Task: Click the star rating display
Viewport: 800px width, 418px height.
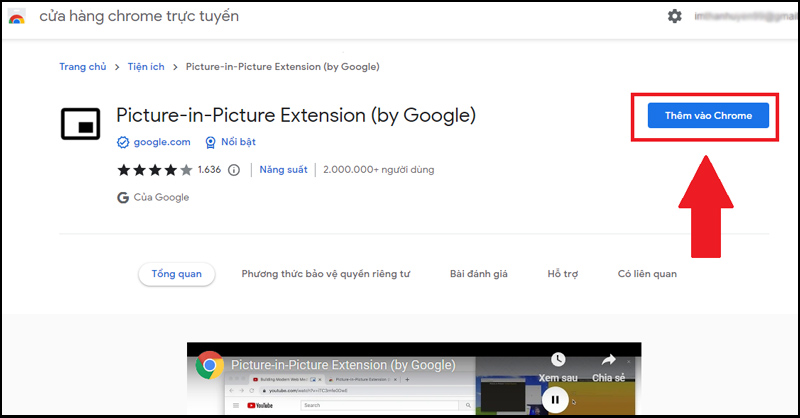Action: click(x=155, y=170)
